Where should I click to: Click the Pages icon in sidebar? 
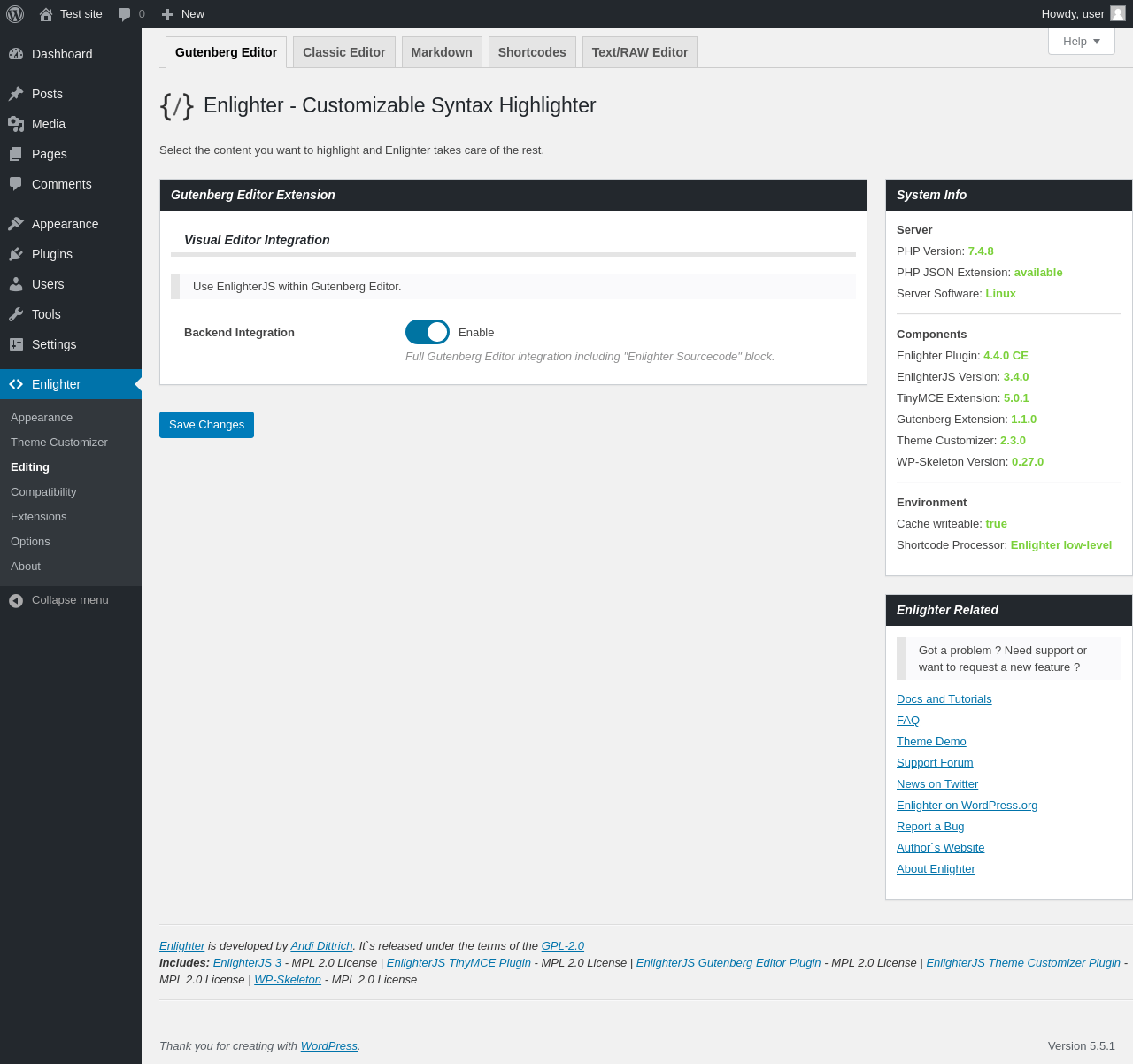coord(16,154)
